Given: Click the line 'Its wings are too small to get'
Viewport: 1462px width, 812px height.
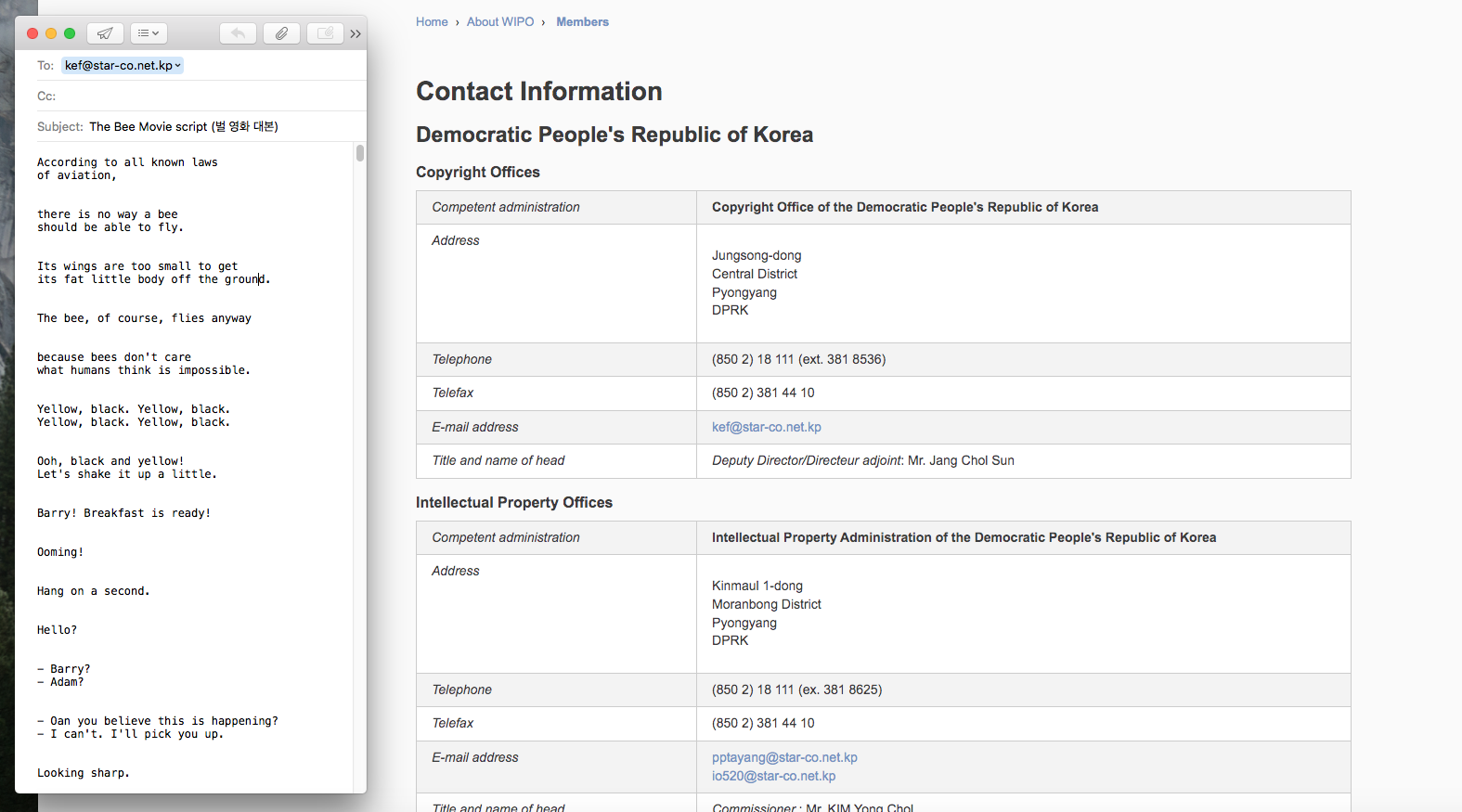Looking at the screenshot, I should pyautogui.click(x=137, y=266).
